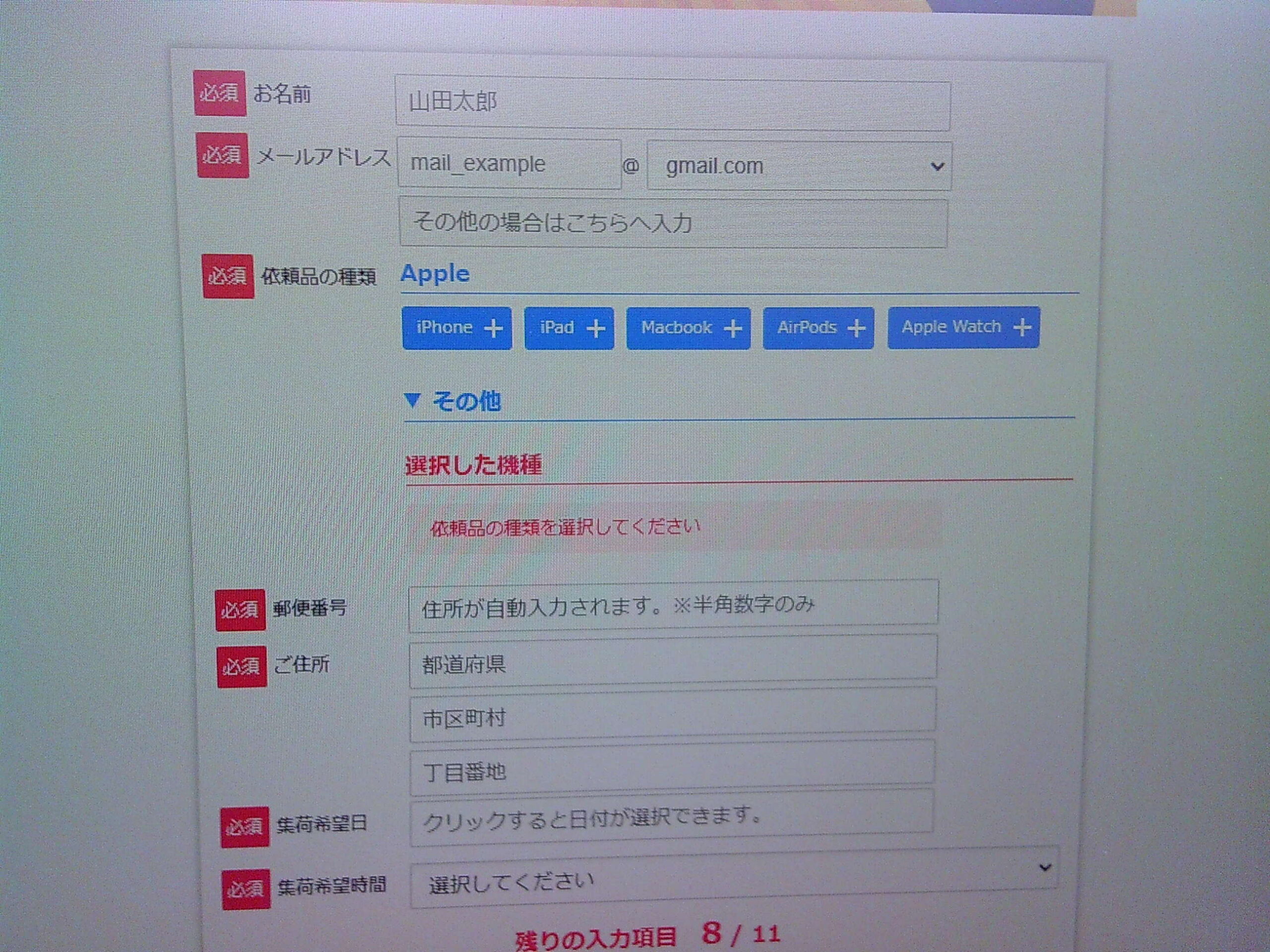Click the Apple category heading
This screenshot has width=1270, height=952.
[x=435, y=274]
